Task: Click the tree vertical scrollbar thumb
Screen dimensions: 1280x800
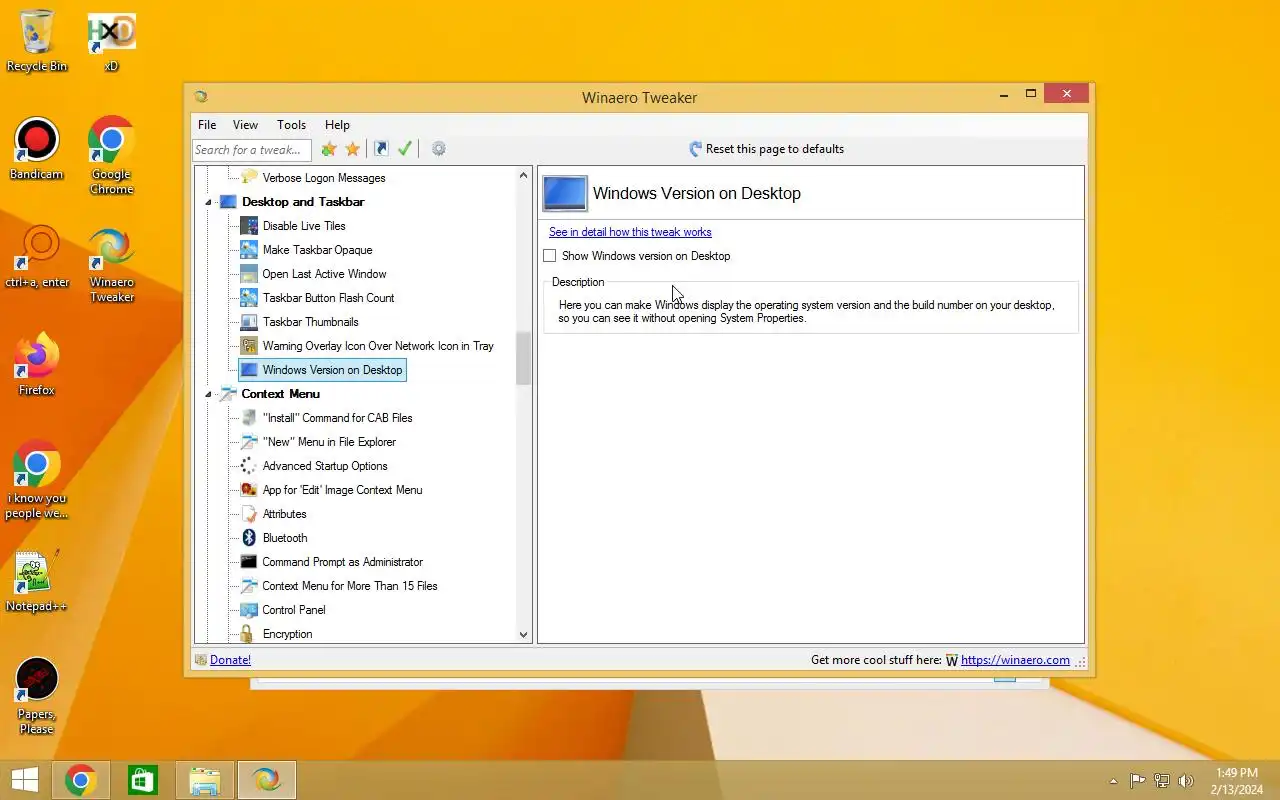Action: (523, 358)
